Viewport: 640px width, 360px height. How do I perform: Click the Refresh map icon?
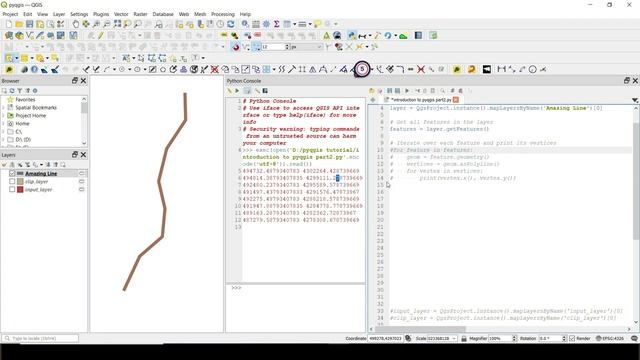click(x=231, y=24)
